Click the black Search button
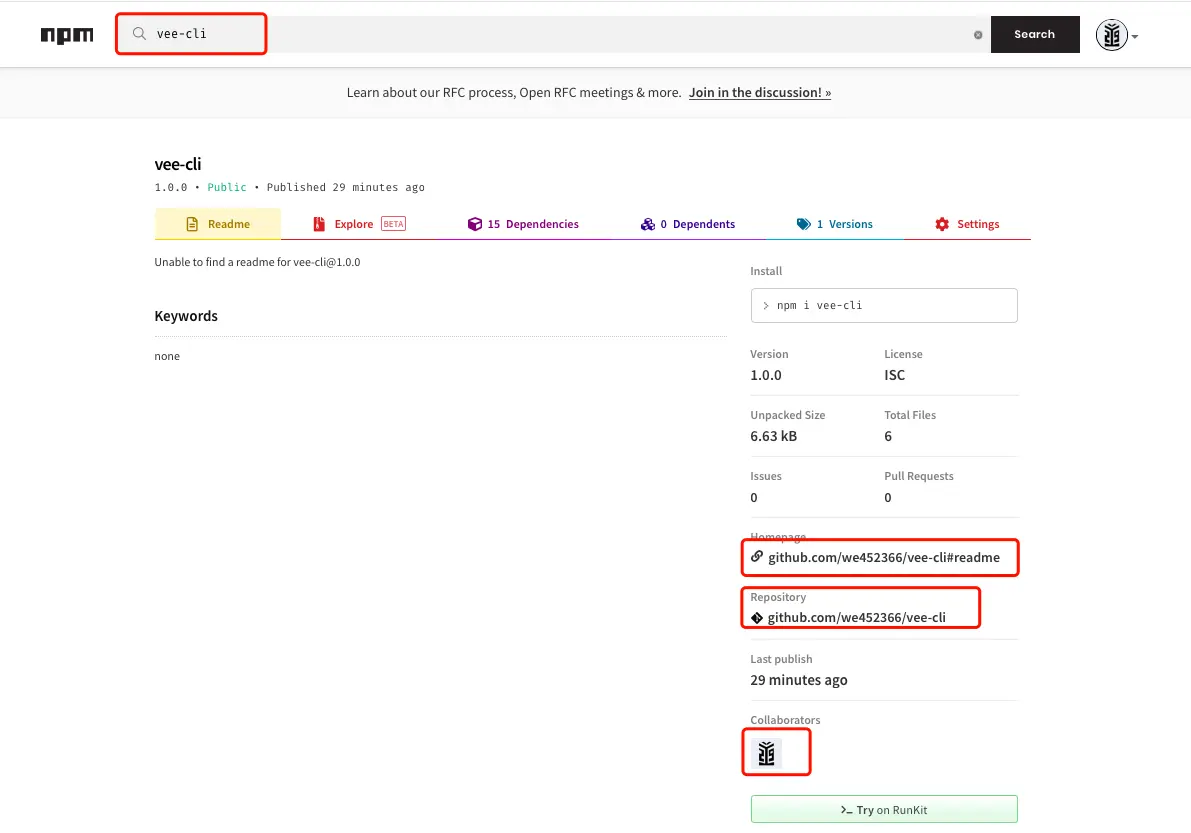 tap(1035, 34)
